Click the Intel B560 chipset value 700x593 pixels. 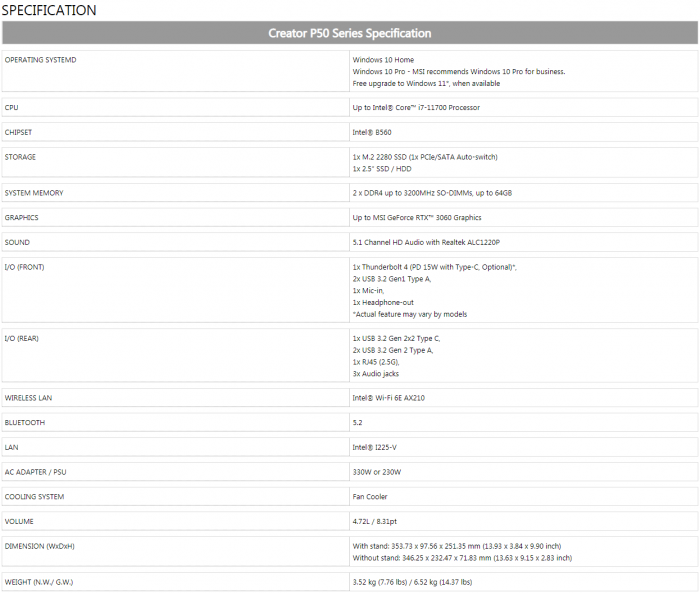(x=372, y=132)
